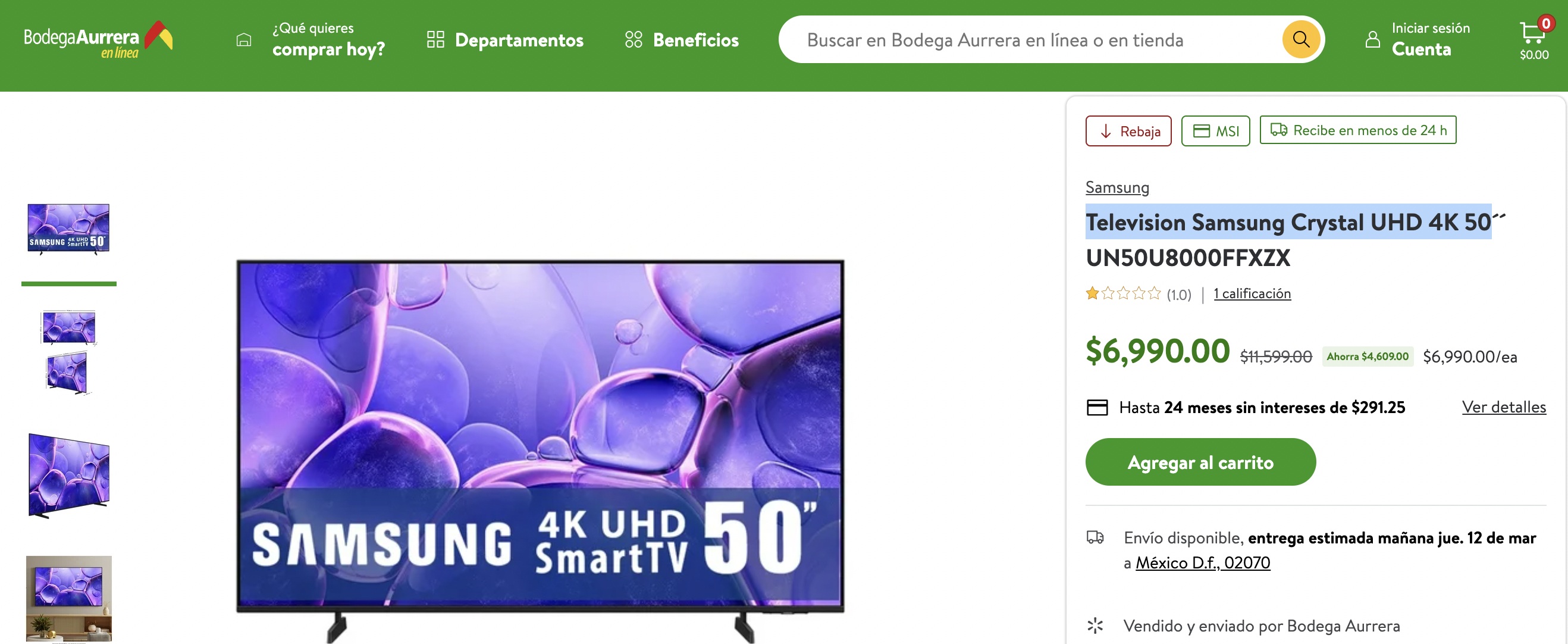Click the Departamentos grid icon
The image size is (1568, 644).
pyautogui.click(x=435, y=40)
